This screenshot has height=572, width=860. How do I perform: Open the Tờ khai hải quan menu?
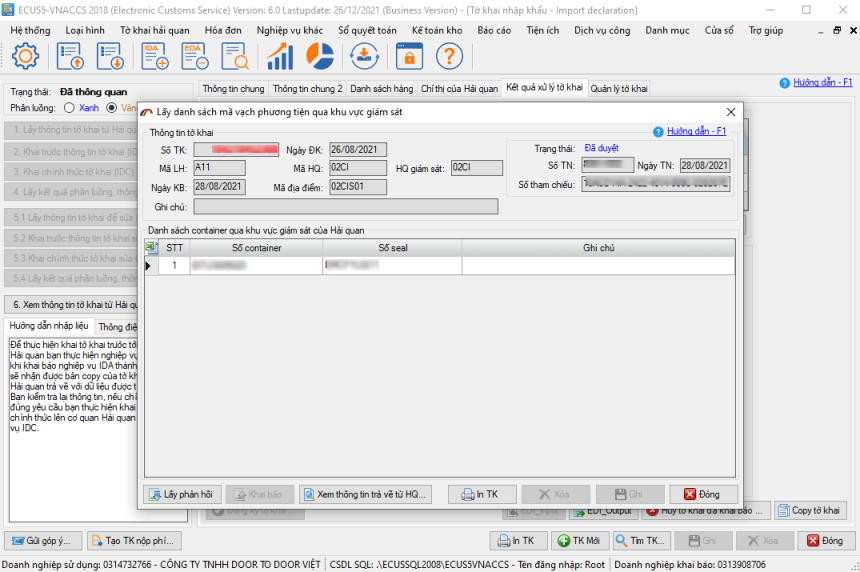(x=155, y=31)
